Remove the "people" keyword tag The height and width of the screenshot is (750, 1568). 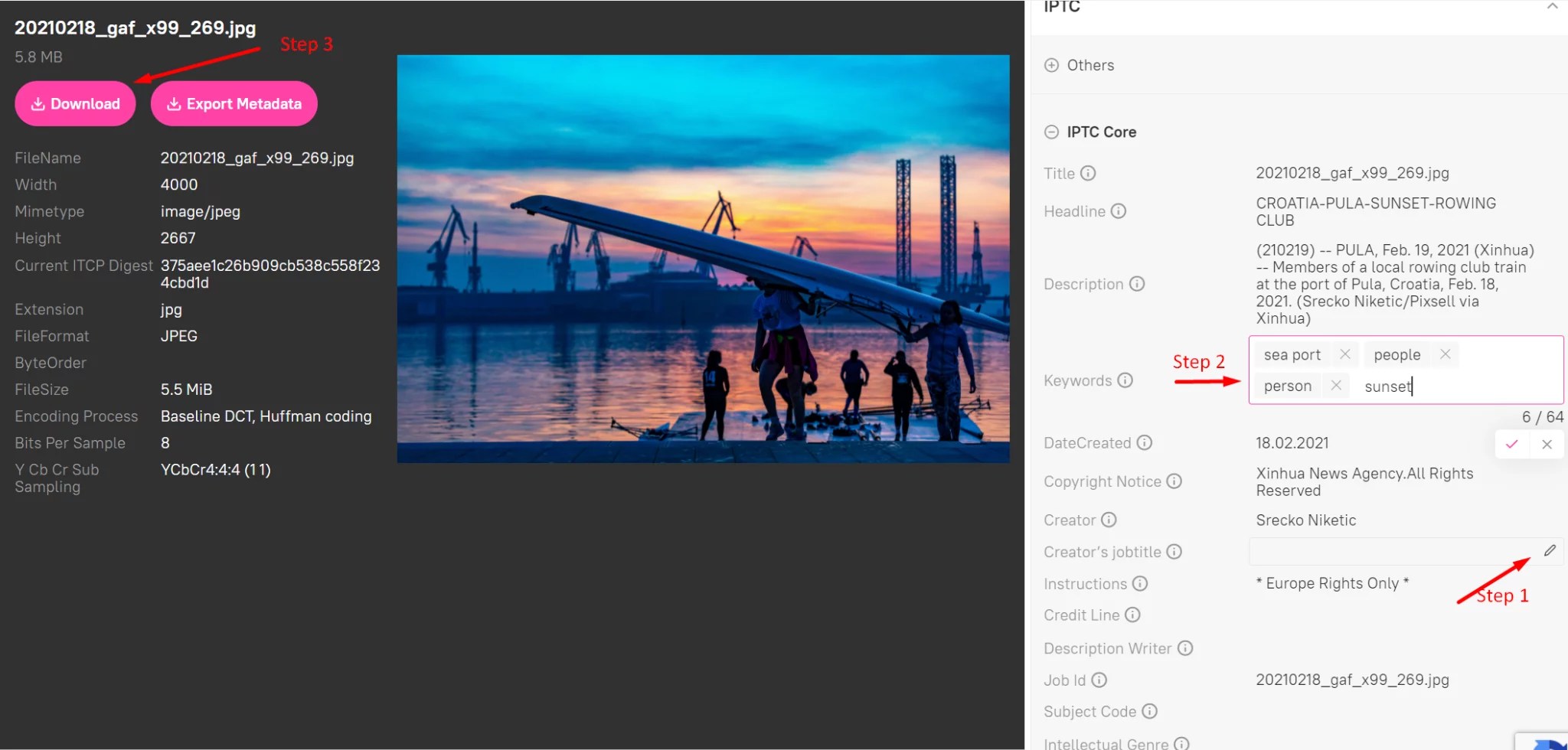(x=1445, y=354)
